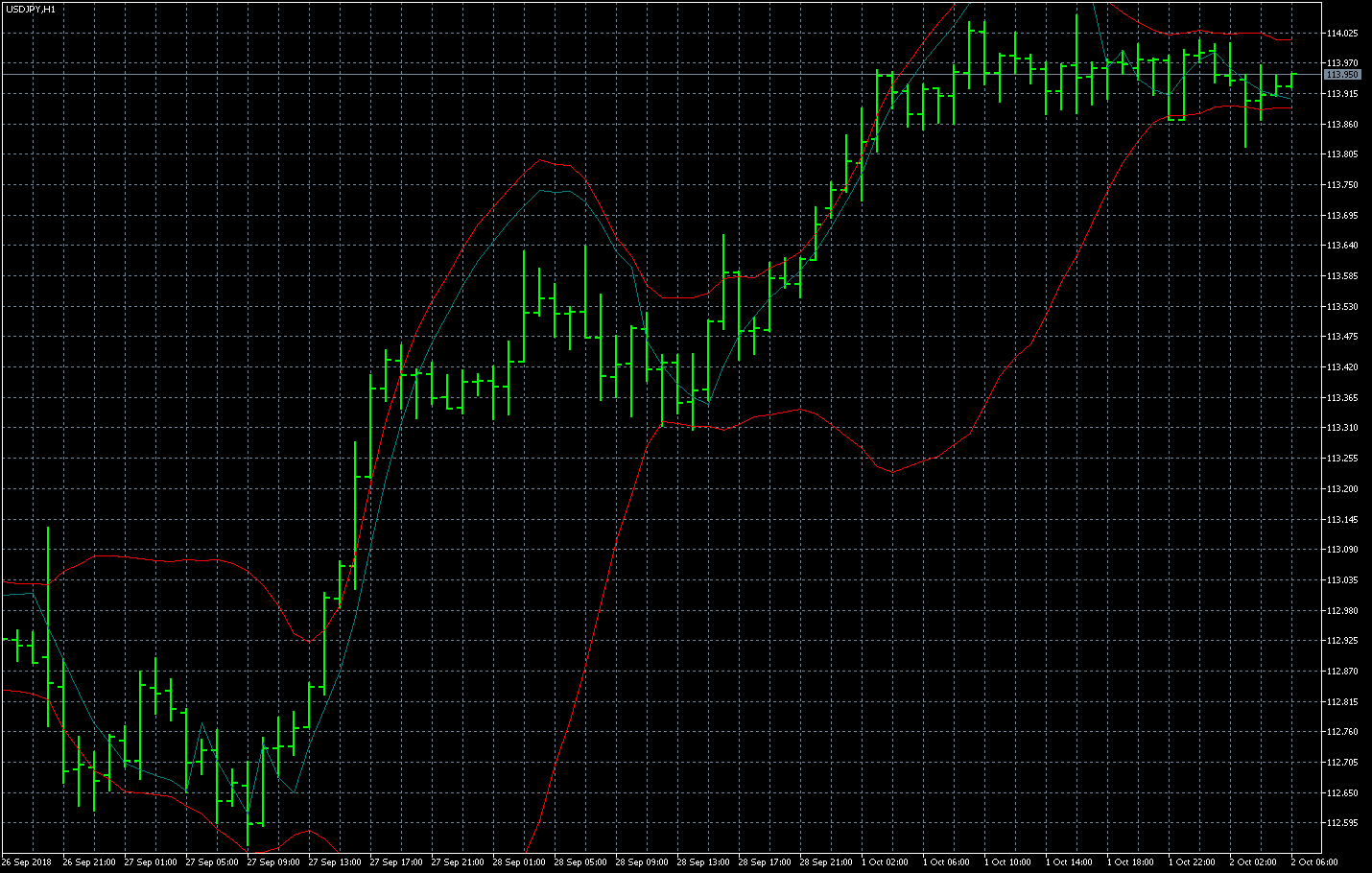Image resolution: width=1372 pixels, height=873 pixels.
Task: Click the 113.915 price scale label
Action: [x=1342, y=94]
